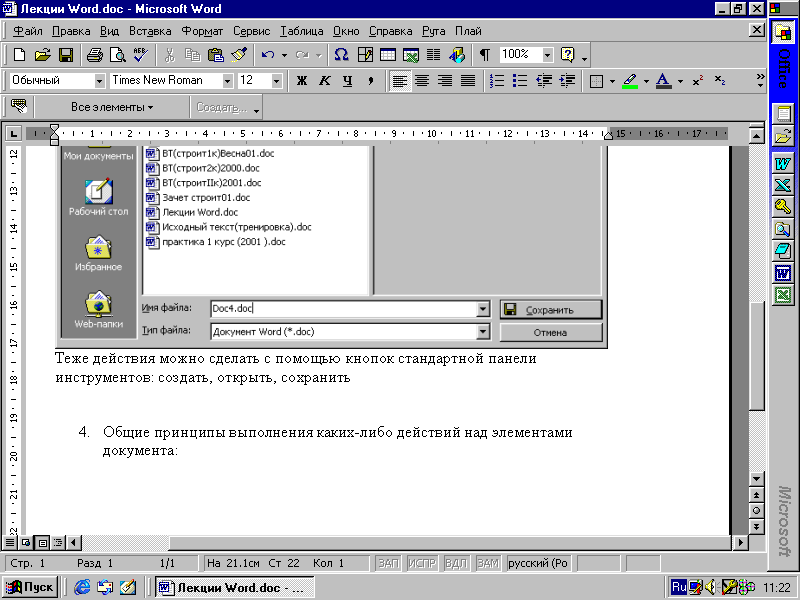Click the vertical scrollbar up arrow
The image size is (800, 600).
coord(756,136)
